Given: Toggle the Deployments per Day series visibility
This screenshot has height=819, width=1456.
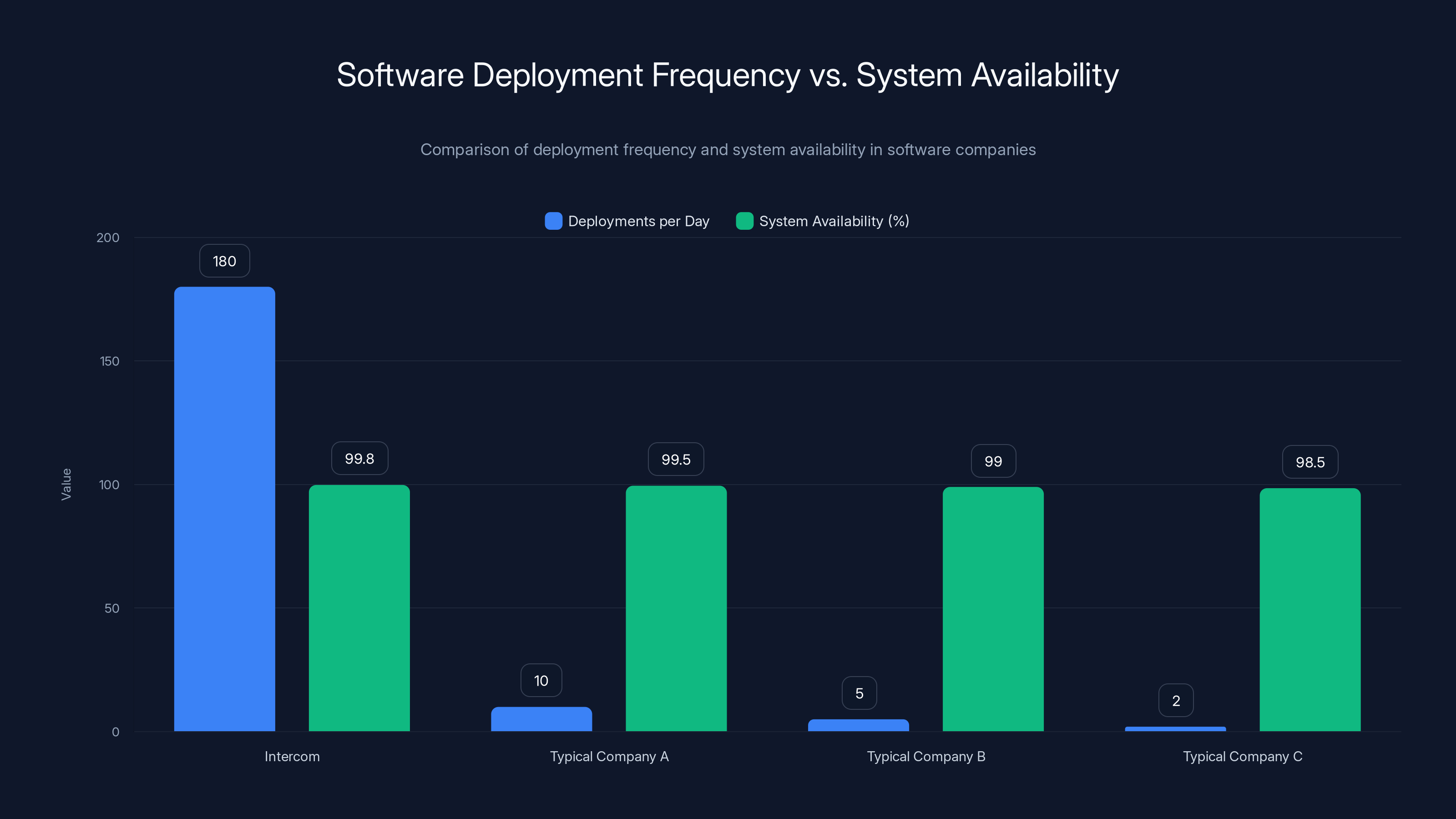Looking at the screenshot, I should (639, 221).
